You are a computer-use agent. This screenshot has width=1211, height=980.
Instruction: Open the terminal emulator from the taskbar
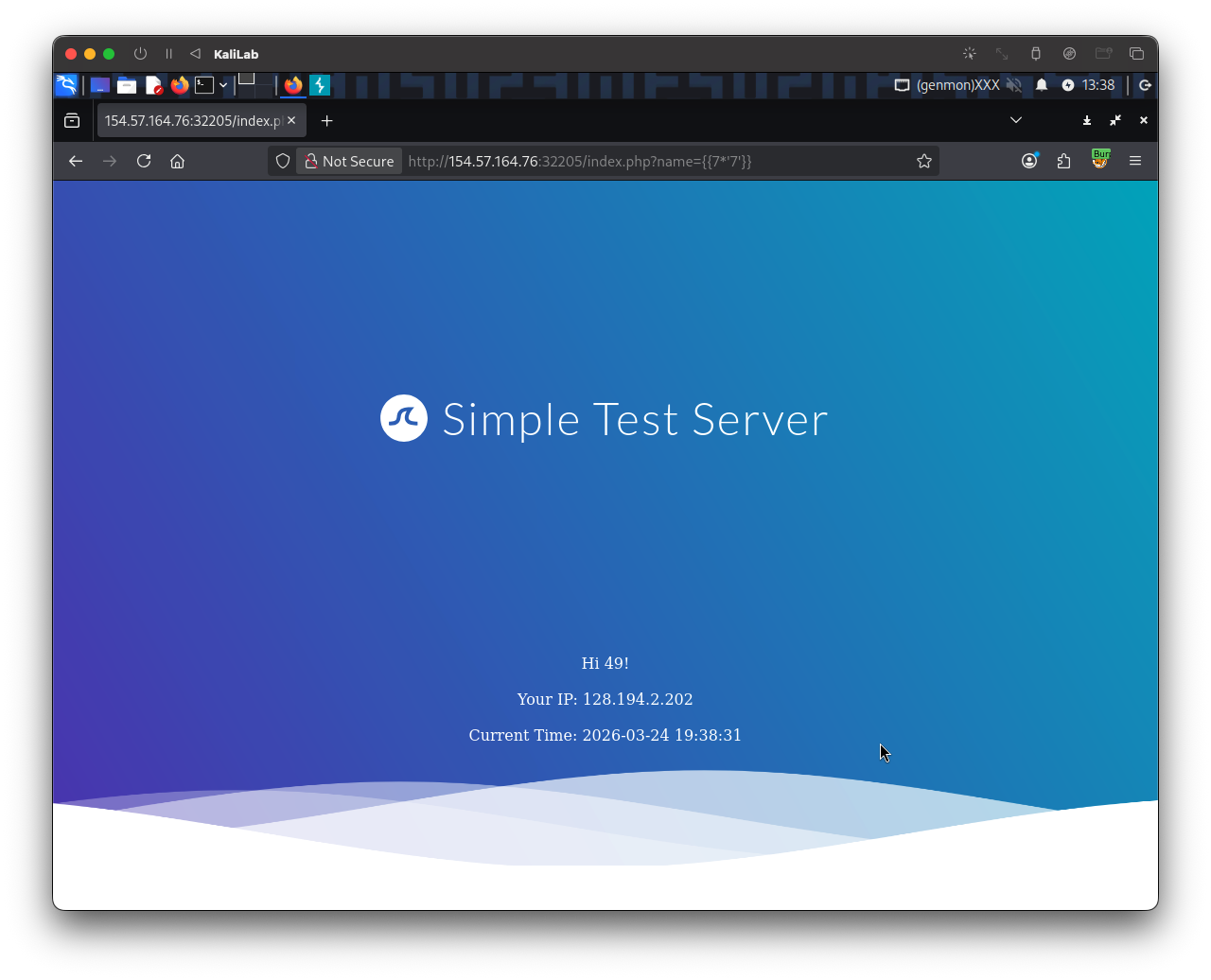pos(205,85)
